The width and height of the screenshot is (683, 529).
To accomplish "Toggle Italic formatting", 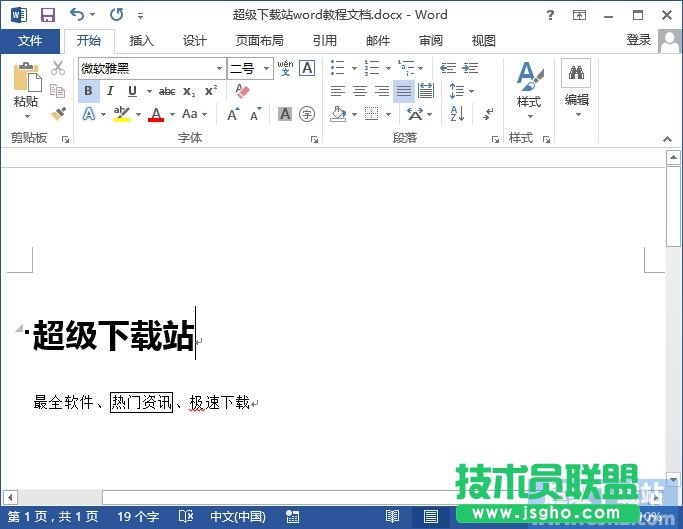I will click(x=110, y=91).
